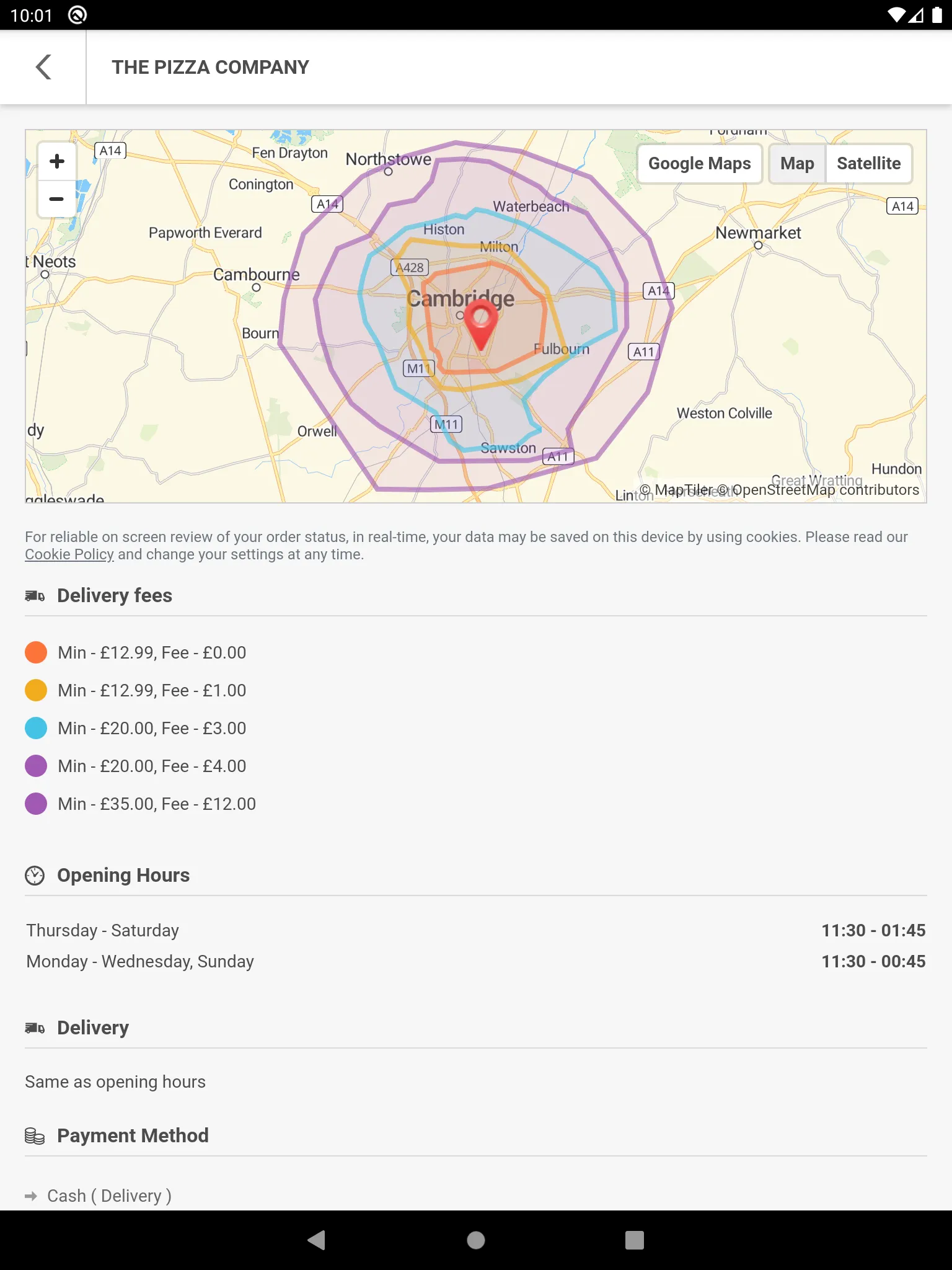Switch to Map view
The width and height of the screenshot is (952, 1270).
coord(797,164)
